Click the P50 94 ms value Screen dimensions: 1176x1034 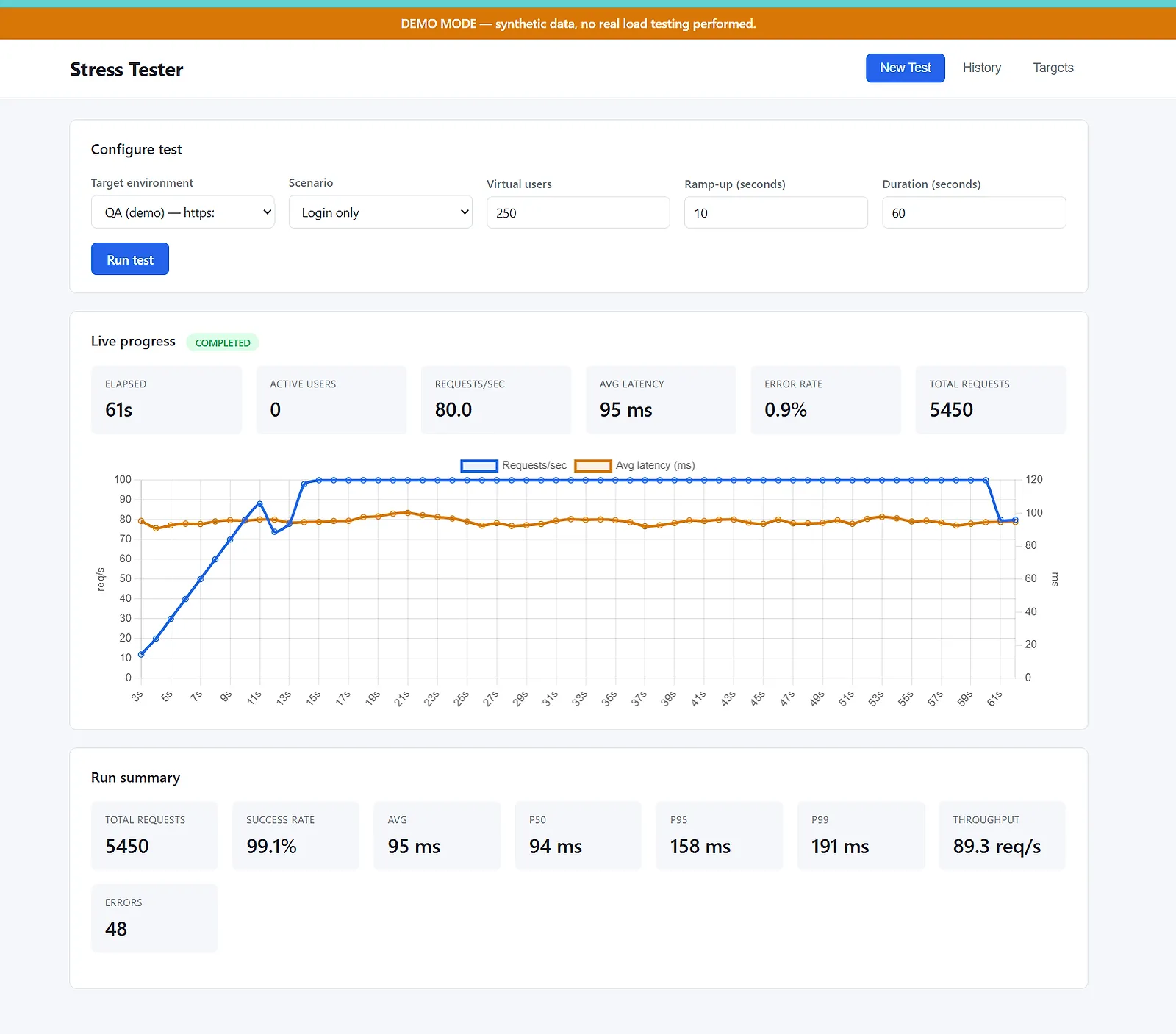pyautogui.click(x=556, y=847)
